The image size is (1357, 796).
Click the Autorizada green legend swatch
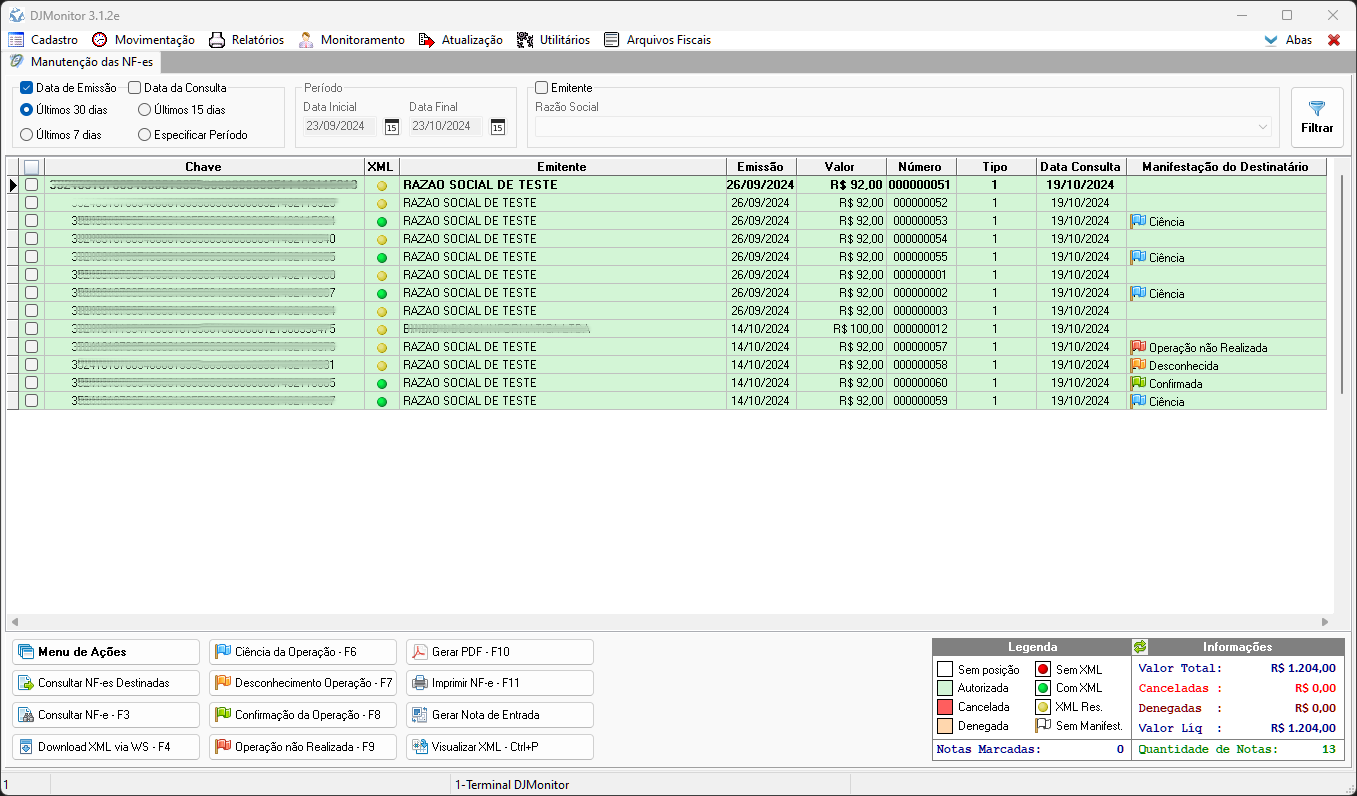pyautogui.click(x=945, y=688)
